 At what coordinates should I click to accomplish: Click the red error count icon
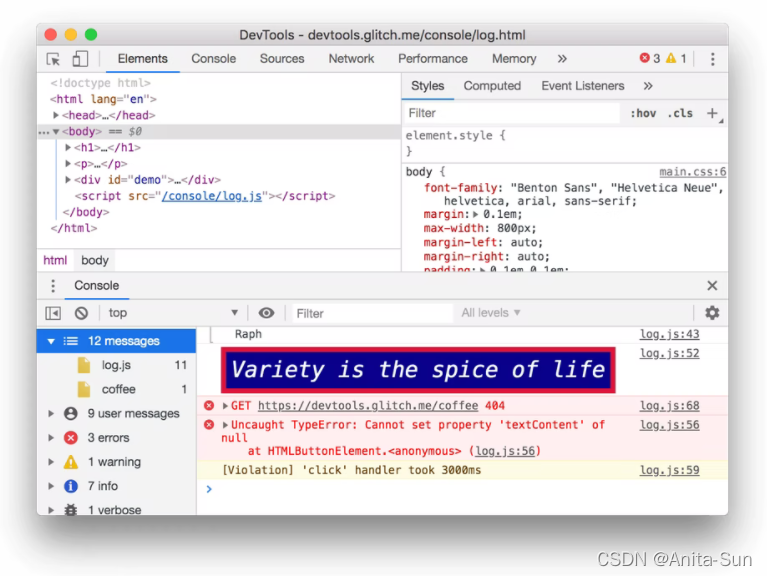click(645, 58)
